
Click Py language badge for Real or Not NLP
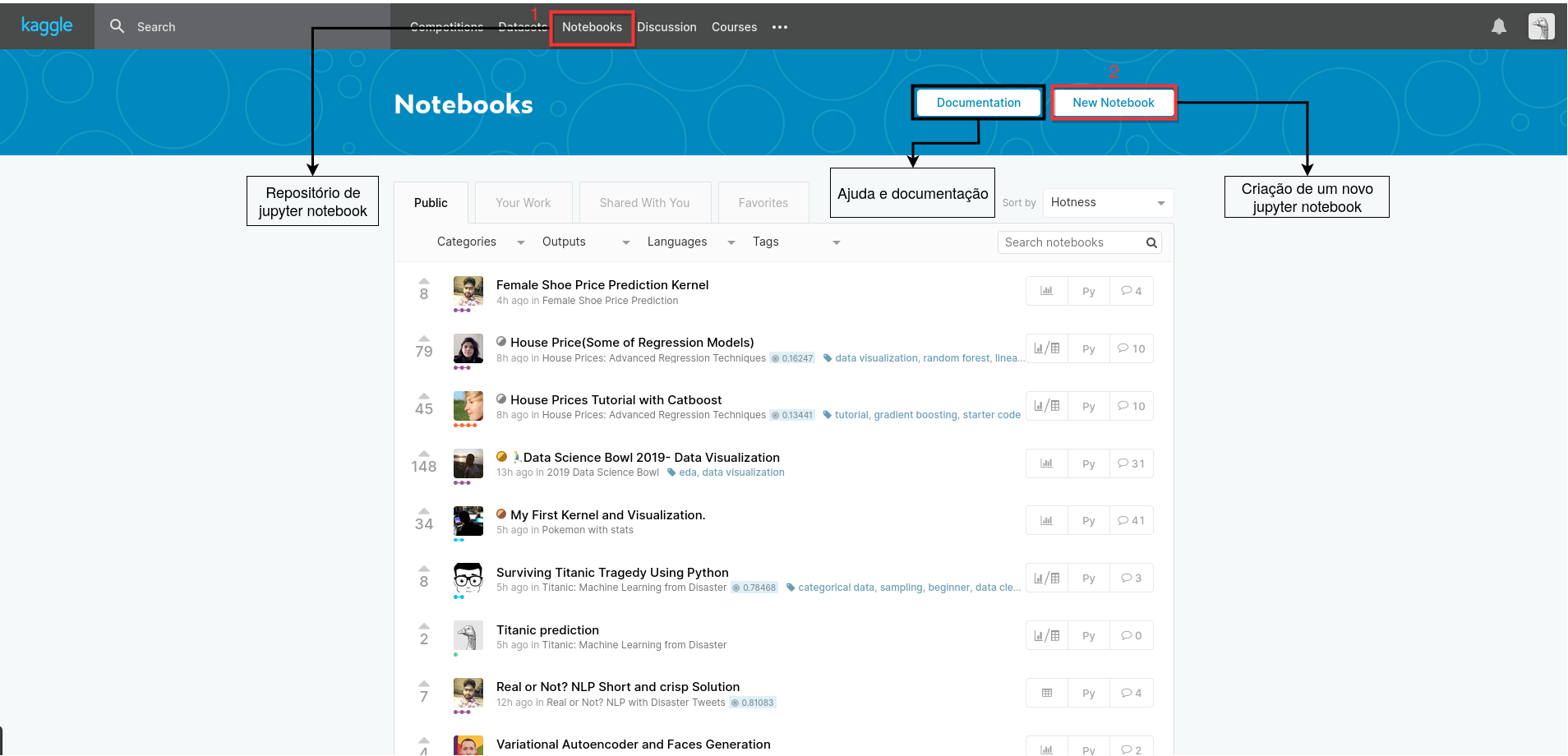click(1089, 693)
